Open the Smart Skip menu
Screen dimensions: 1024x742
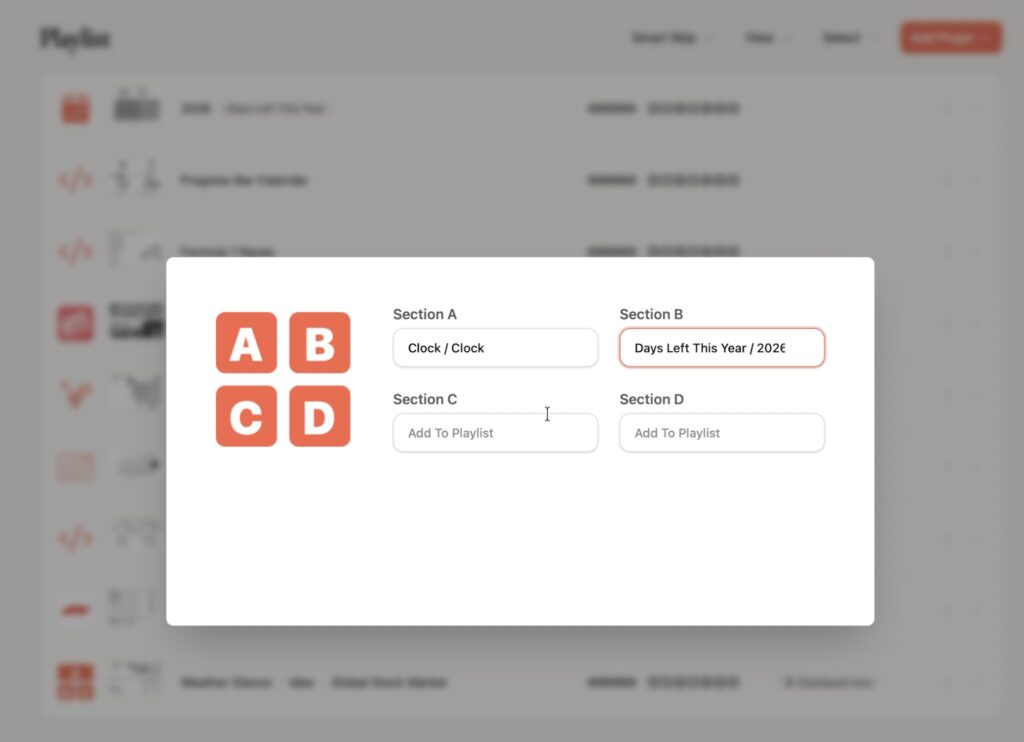[x=670, y=38]
